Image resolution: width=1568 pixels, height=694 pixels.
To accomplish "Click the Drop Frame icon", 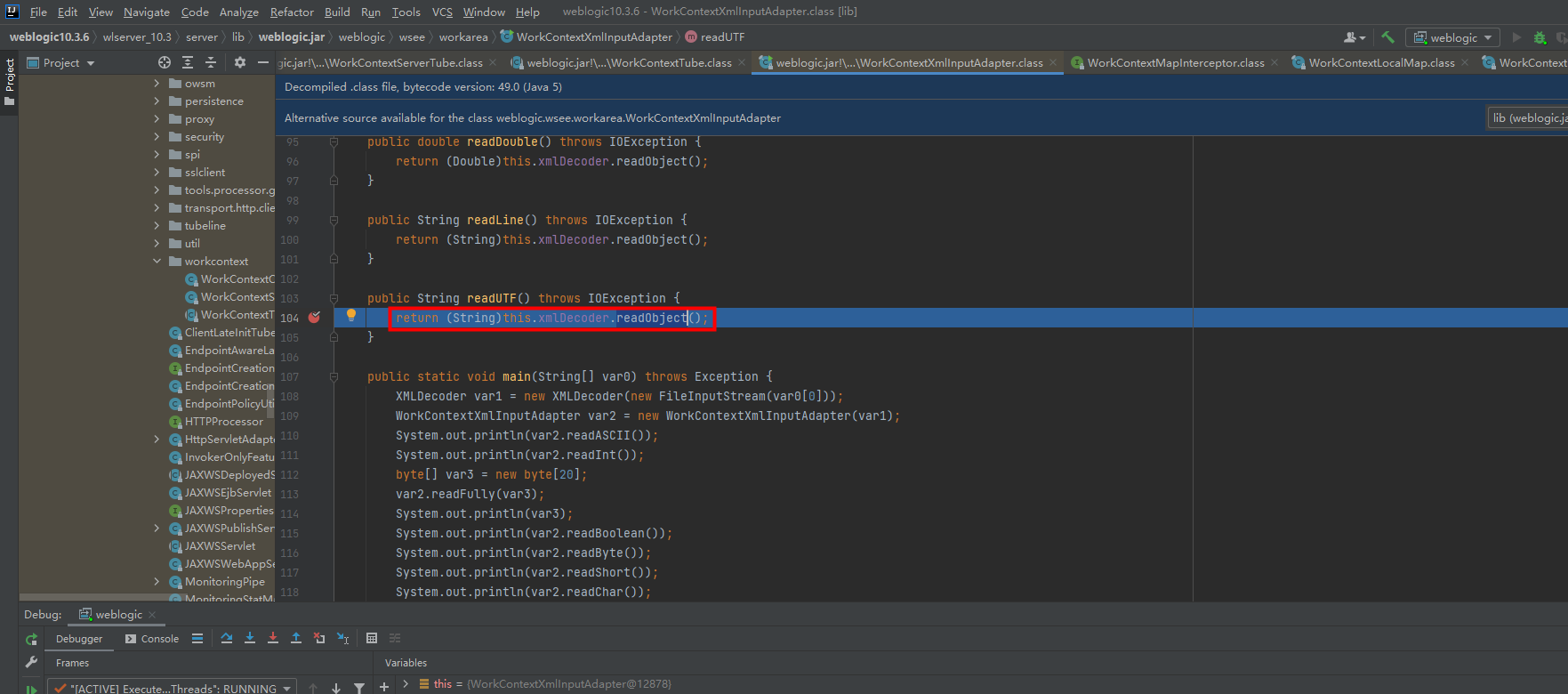I will 319,638.
